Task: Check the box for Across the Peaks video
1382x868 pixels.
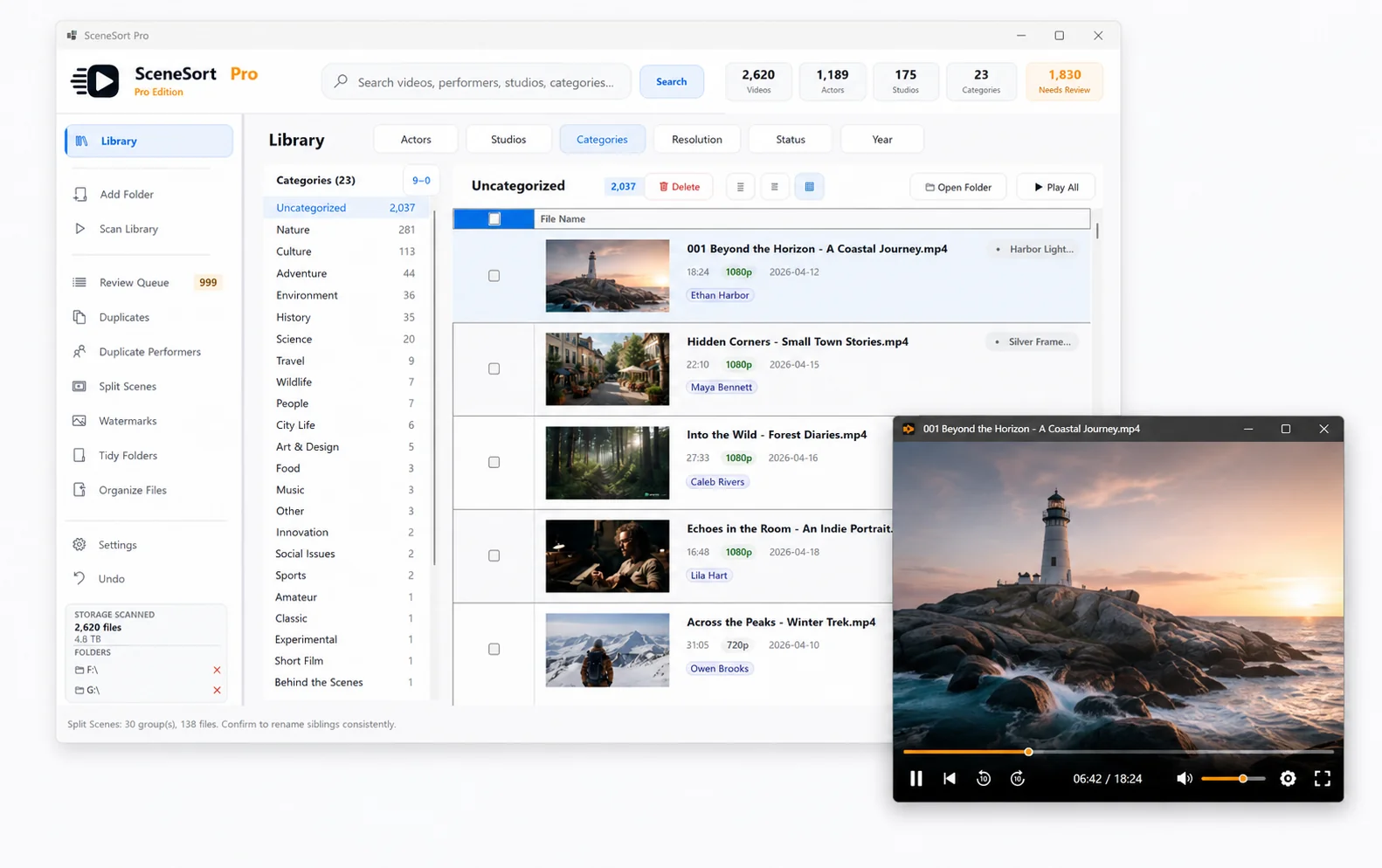Action: tap(494, 650)
